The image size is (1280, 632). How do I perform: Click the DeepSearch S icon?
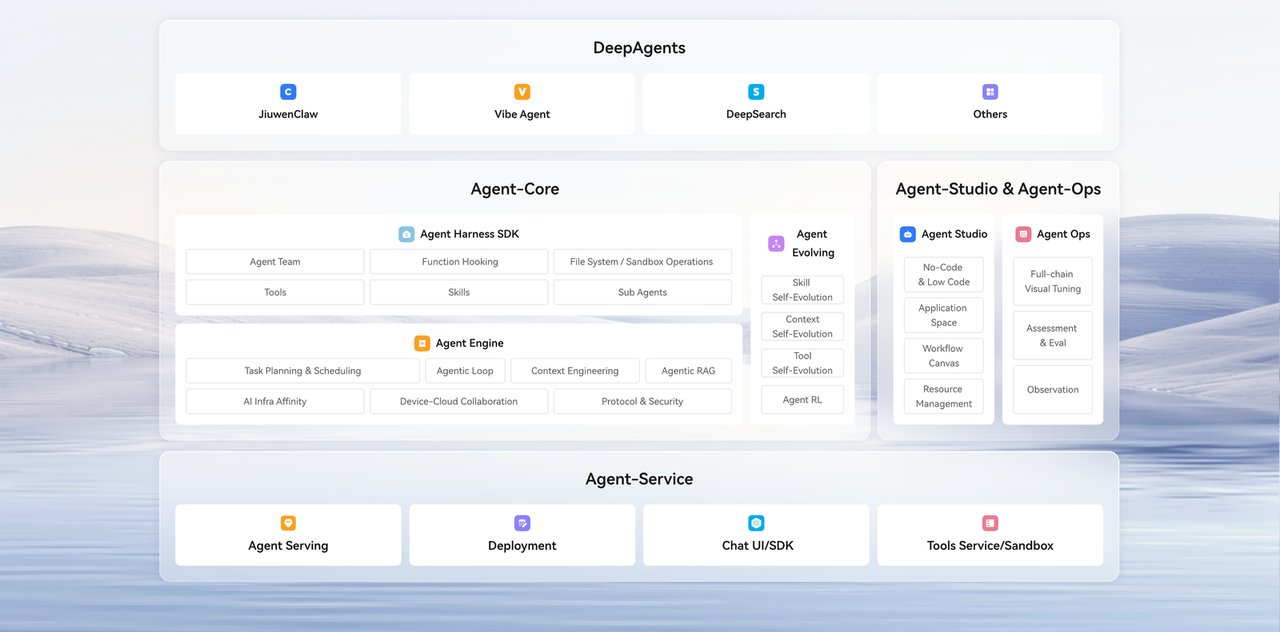point(756,92)
